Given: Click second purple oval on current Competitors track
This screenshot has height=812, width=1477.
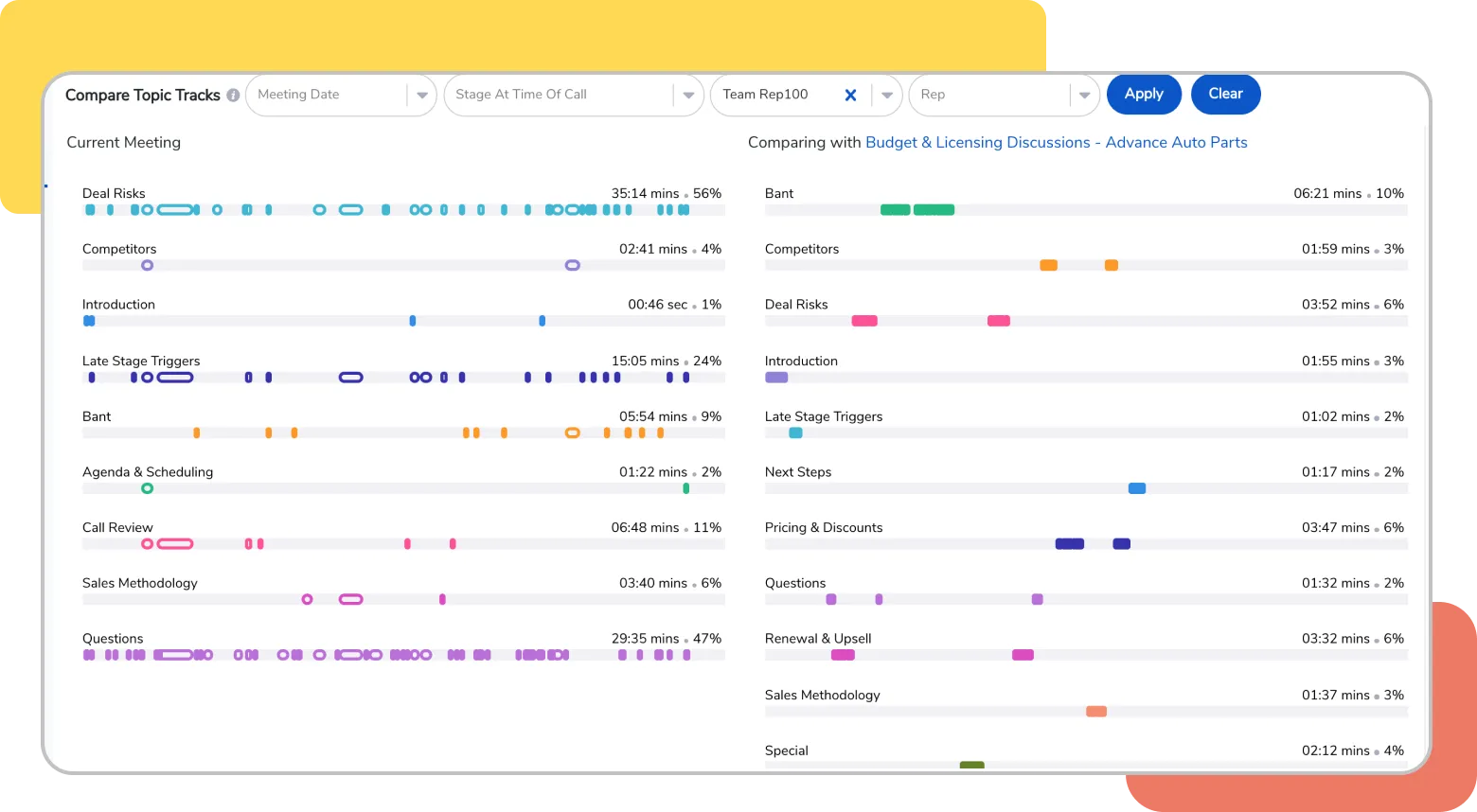Looking at the screenshot, I should (572, 265).
